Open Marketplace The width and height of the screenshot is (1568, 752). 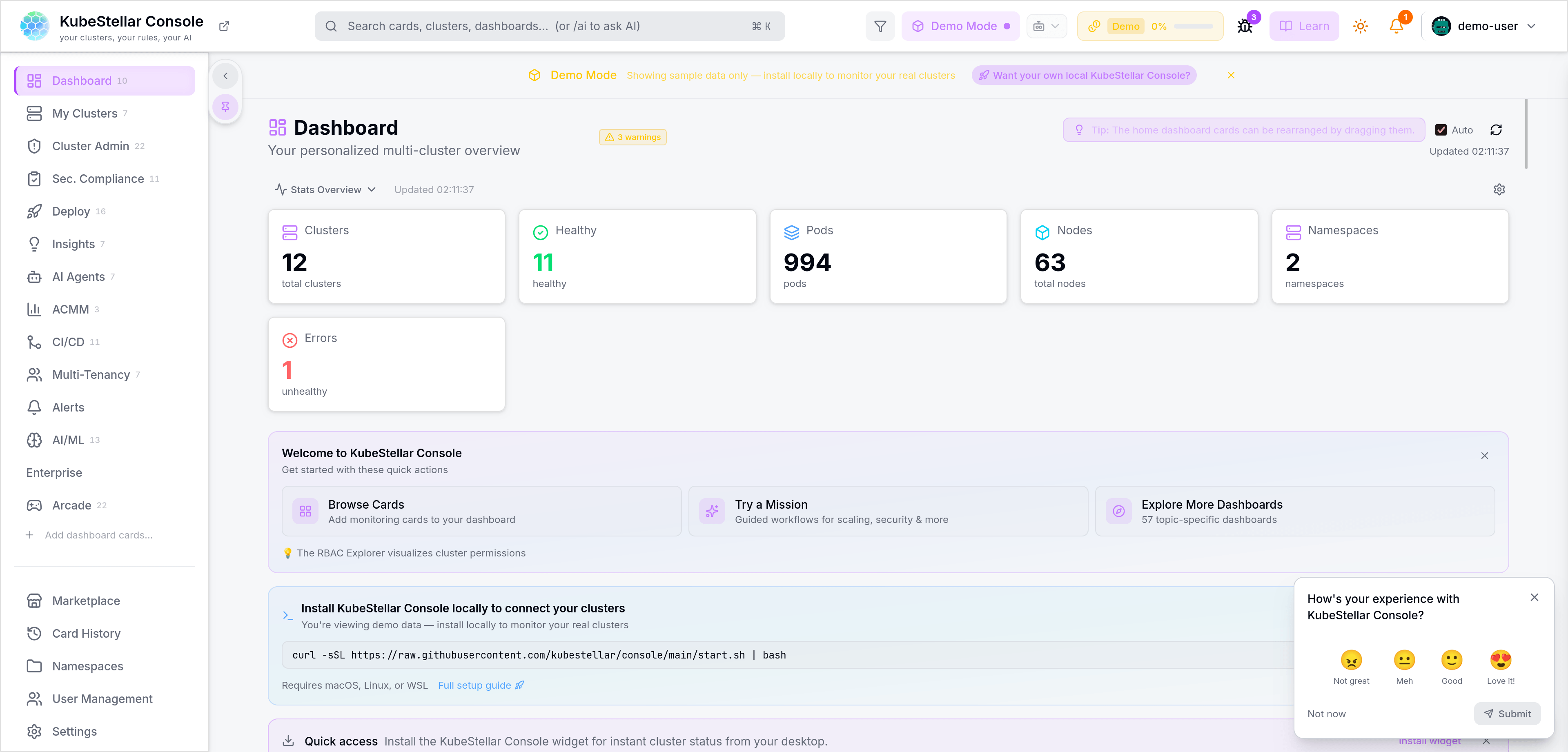[x=104, y=601]
